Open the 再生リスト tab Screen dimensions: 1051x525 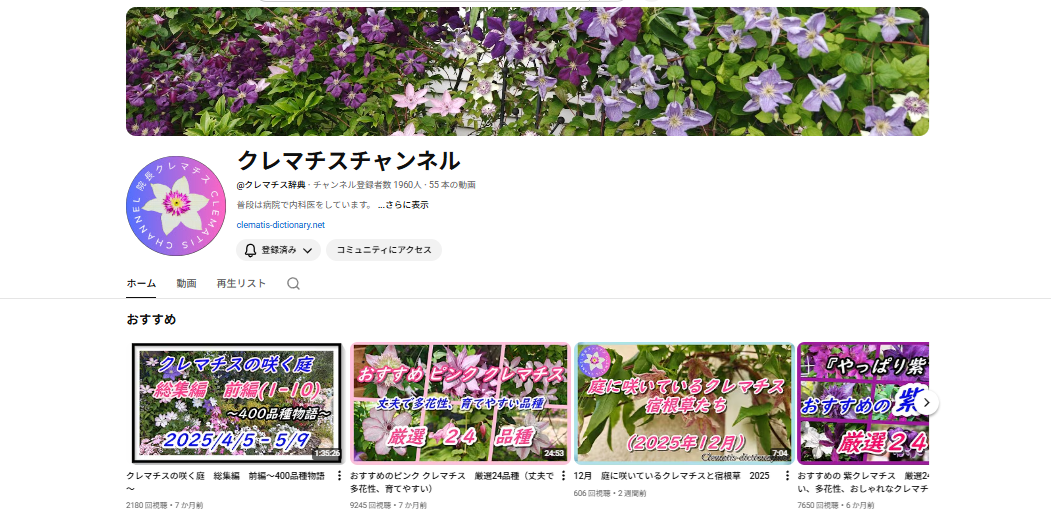tap(241, 283)
